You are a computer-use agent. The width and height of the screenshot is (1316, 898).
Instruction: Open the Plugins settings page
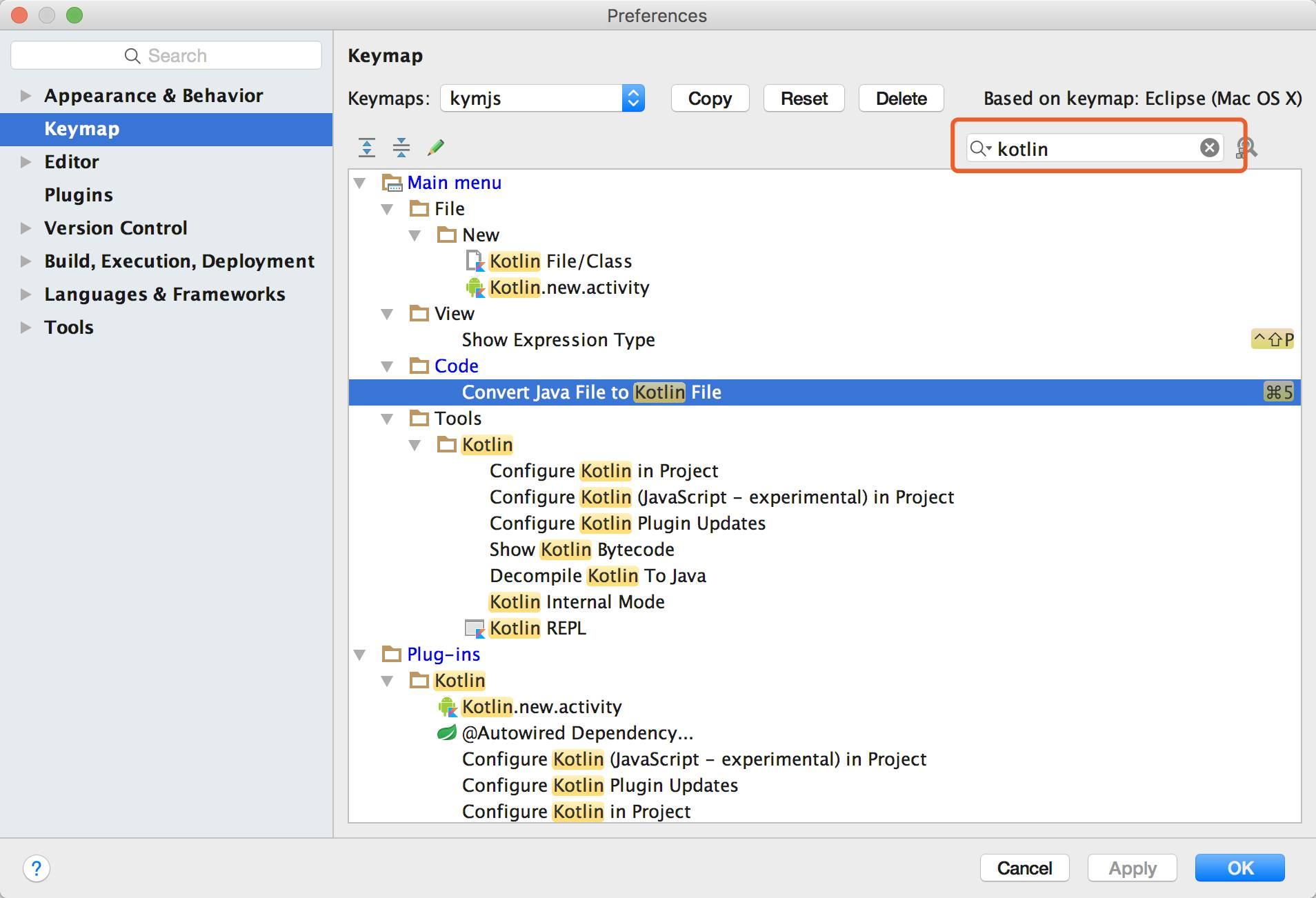[x=79, y=195]
